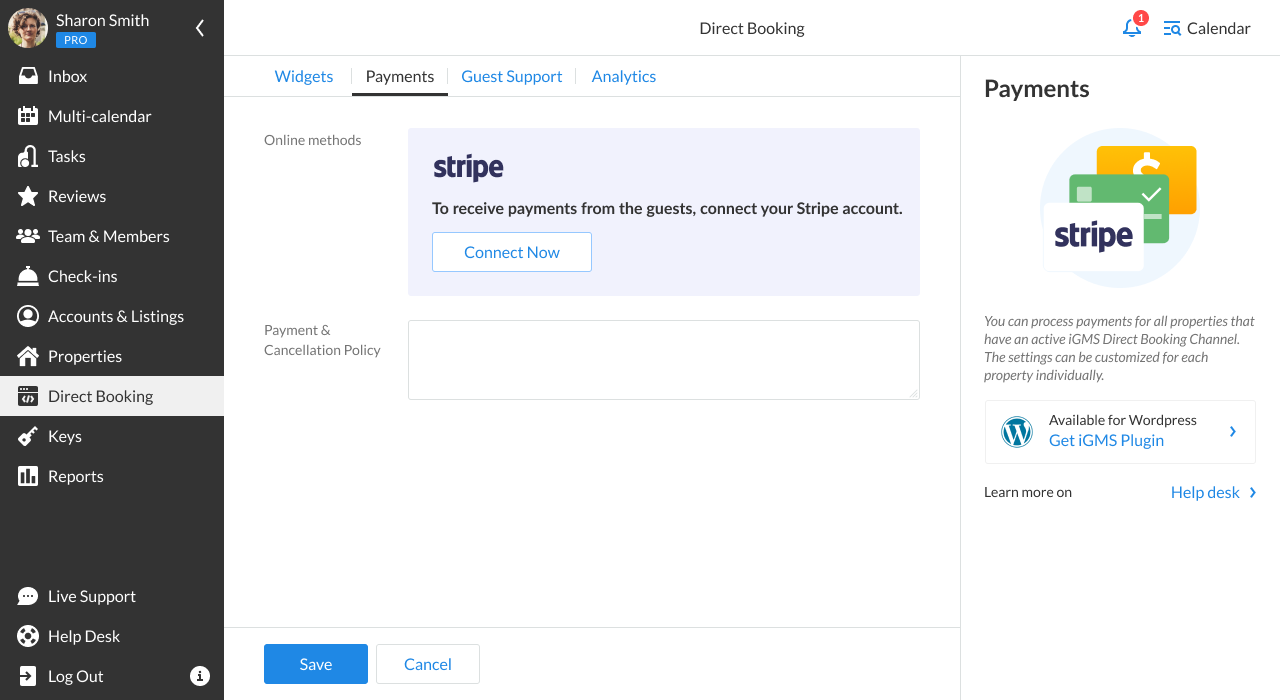Screen dimensions: 1280x700
Task: Expand the Available for Wordpress chevron
Action: 1233,431
